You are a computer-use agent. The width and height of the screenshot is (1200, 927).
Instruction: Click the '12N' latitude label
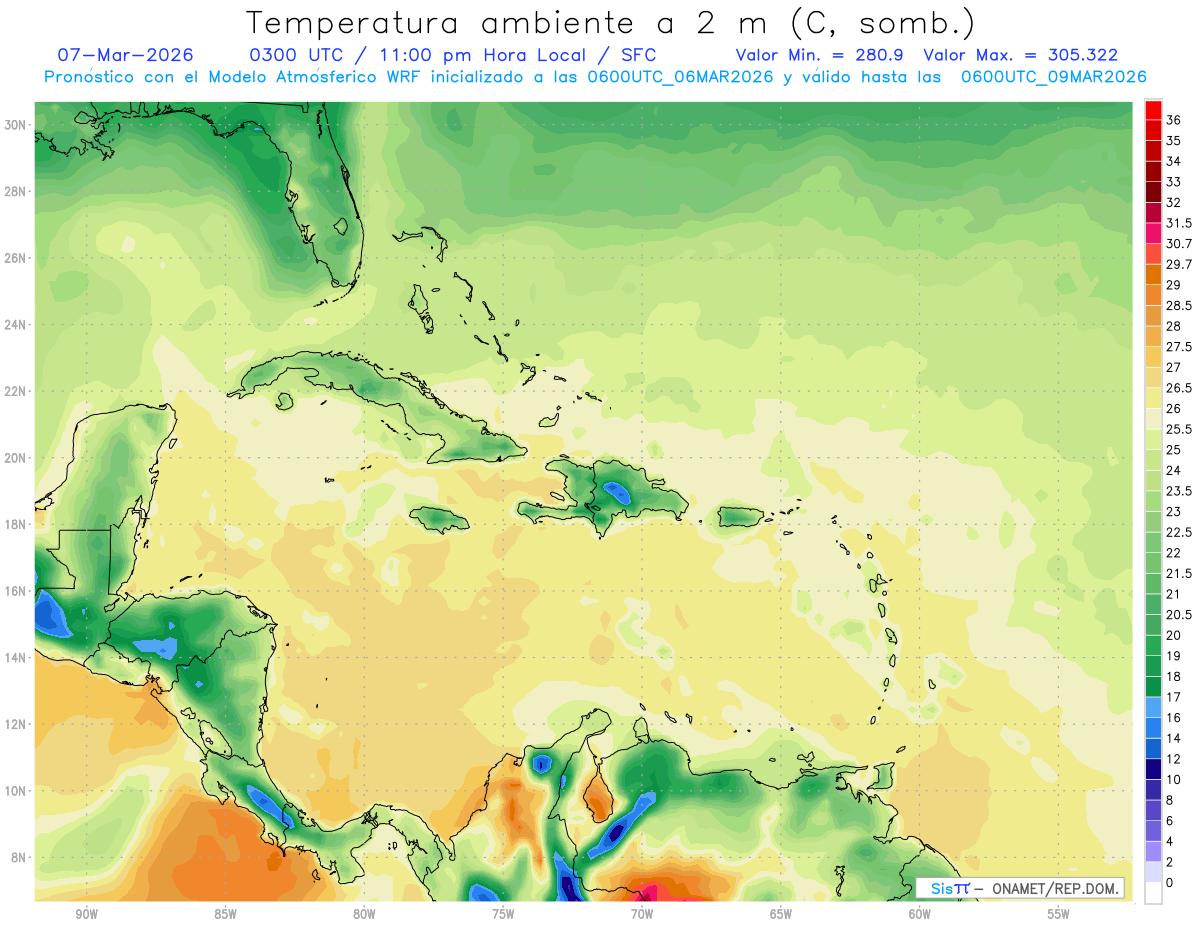pyautogui.click(x=15, y=724)
